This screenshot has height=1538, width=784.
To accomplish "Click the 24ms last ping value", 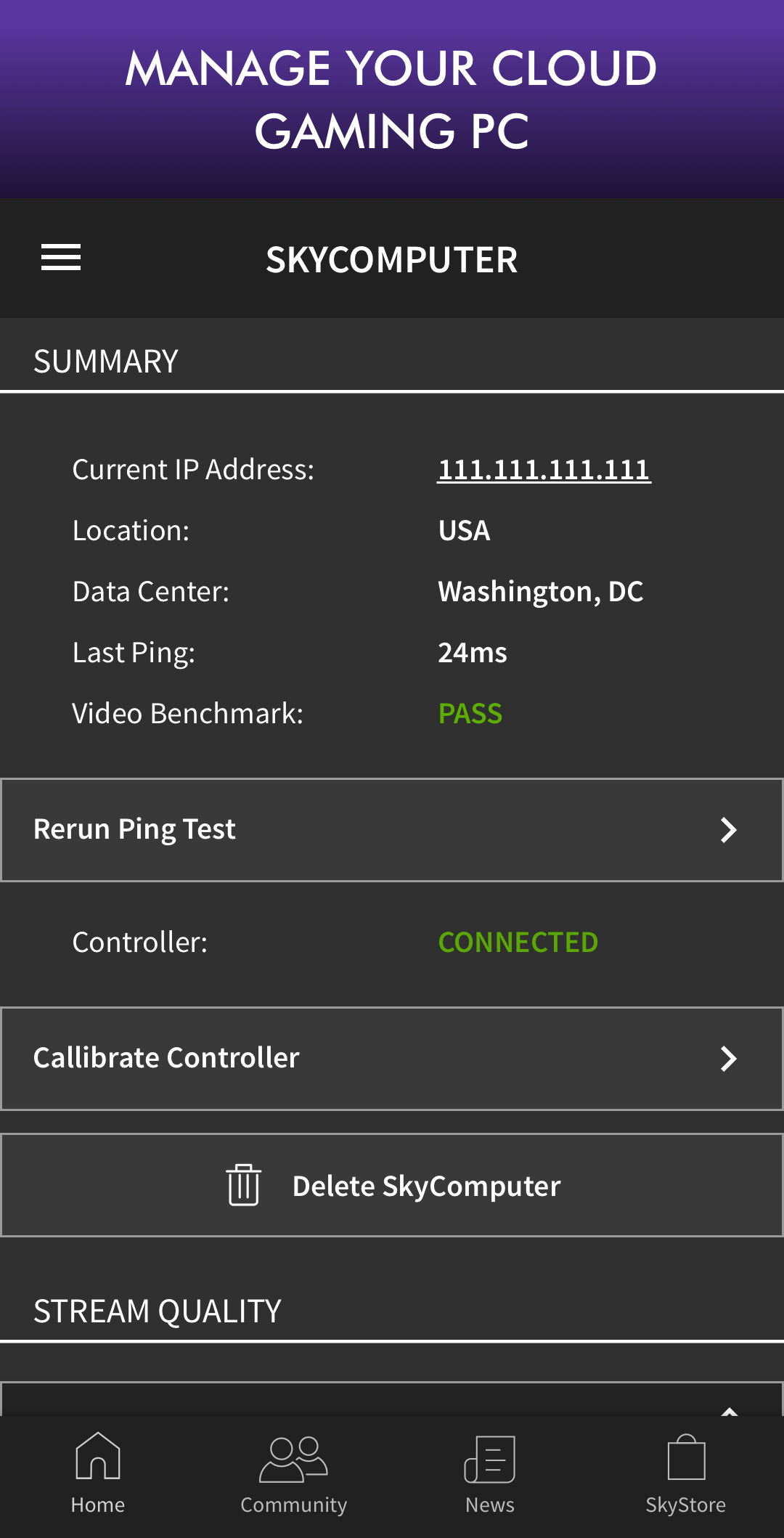I will (473, 653).
